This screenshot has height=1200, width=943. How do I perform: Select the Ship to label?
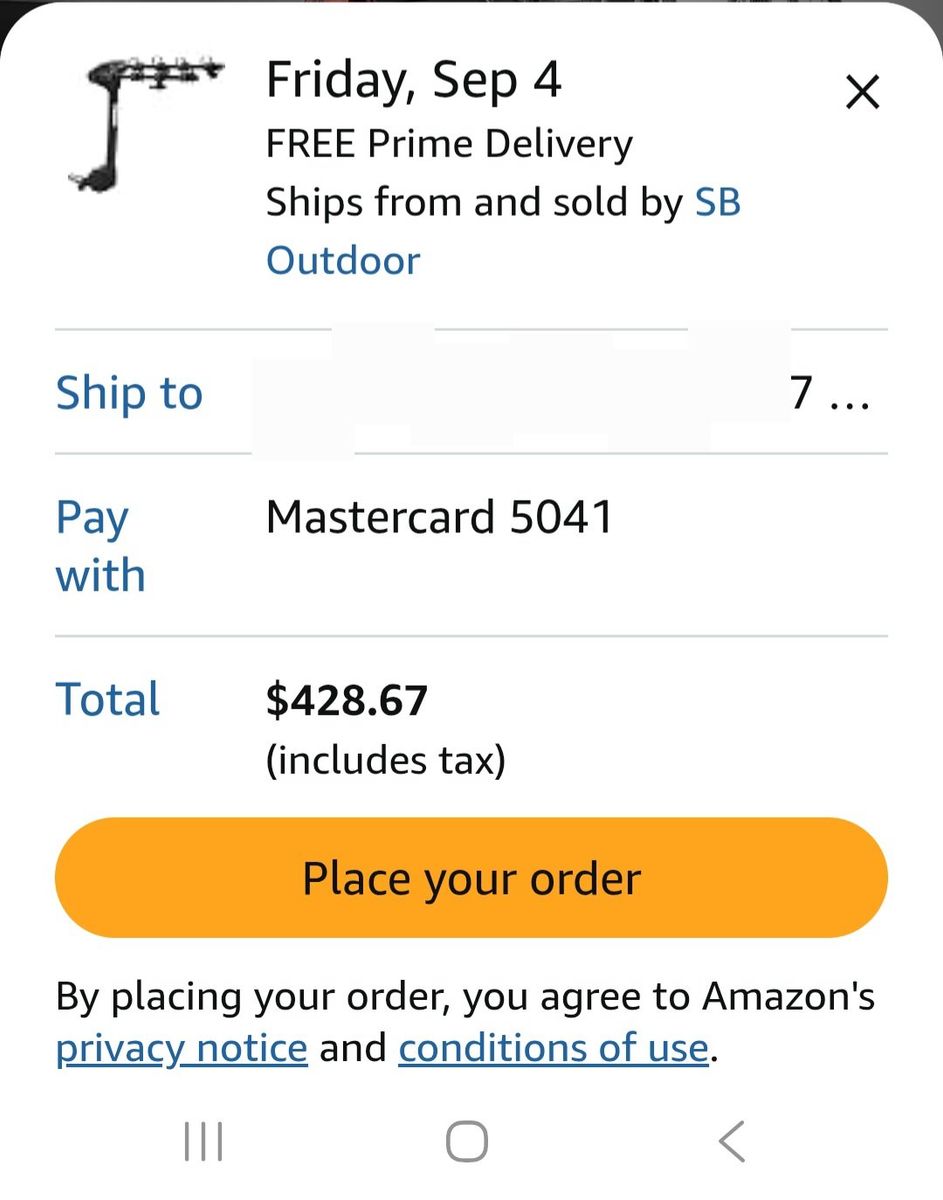(x=129, y=392)
